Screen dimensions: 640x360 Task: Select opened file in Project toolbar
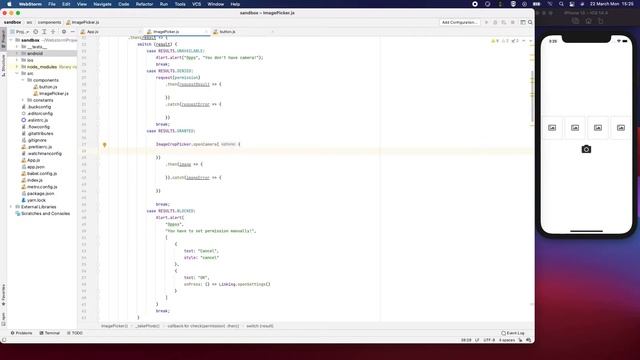pos(36,32)
